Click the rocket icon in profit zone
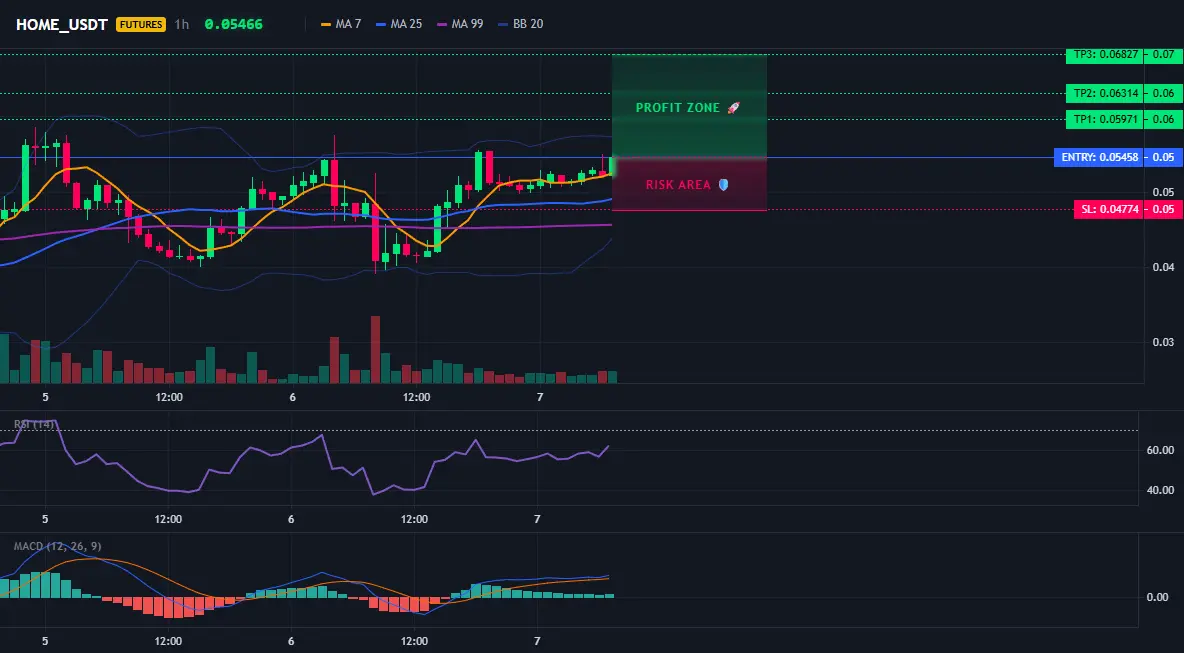The height and width of the screenshot is (653, 1184). [x=733, y=108]
